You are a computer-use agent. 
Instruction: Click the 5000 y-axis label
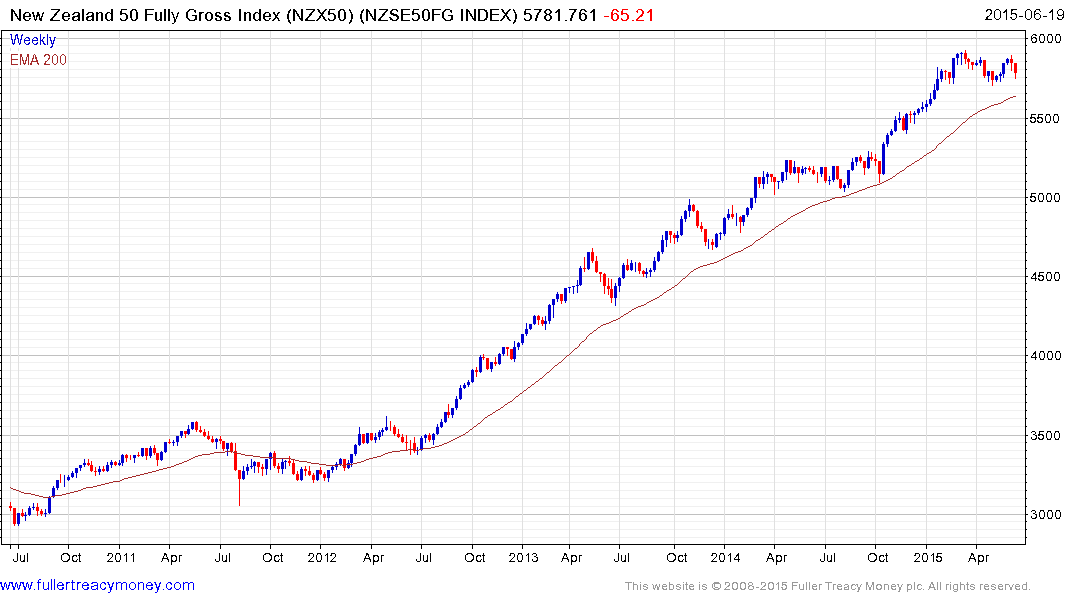tap(1045, 197)
